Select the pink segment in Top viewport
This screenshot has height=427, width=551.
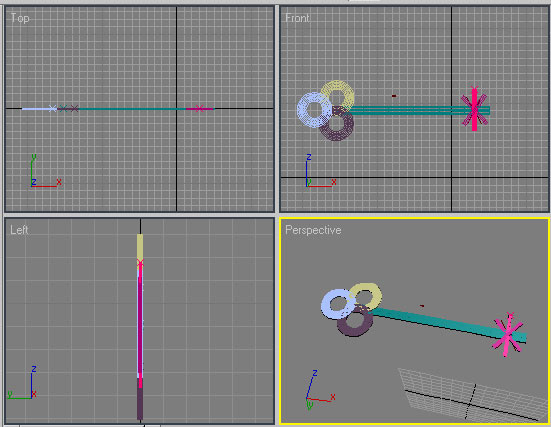pos(200,109)
